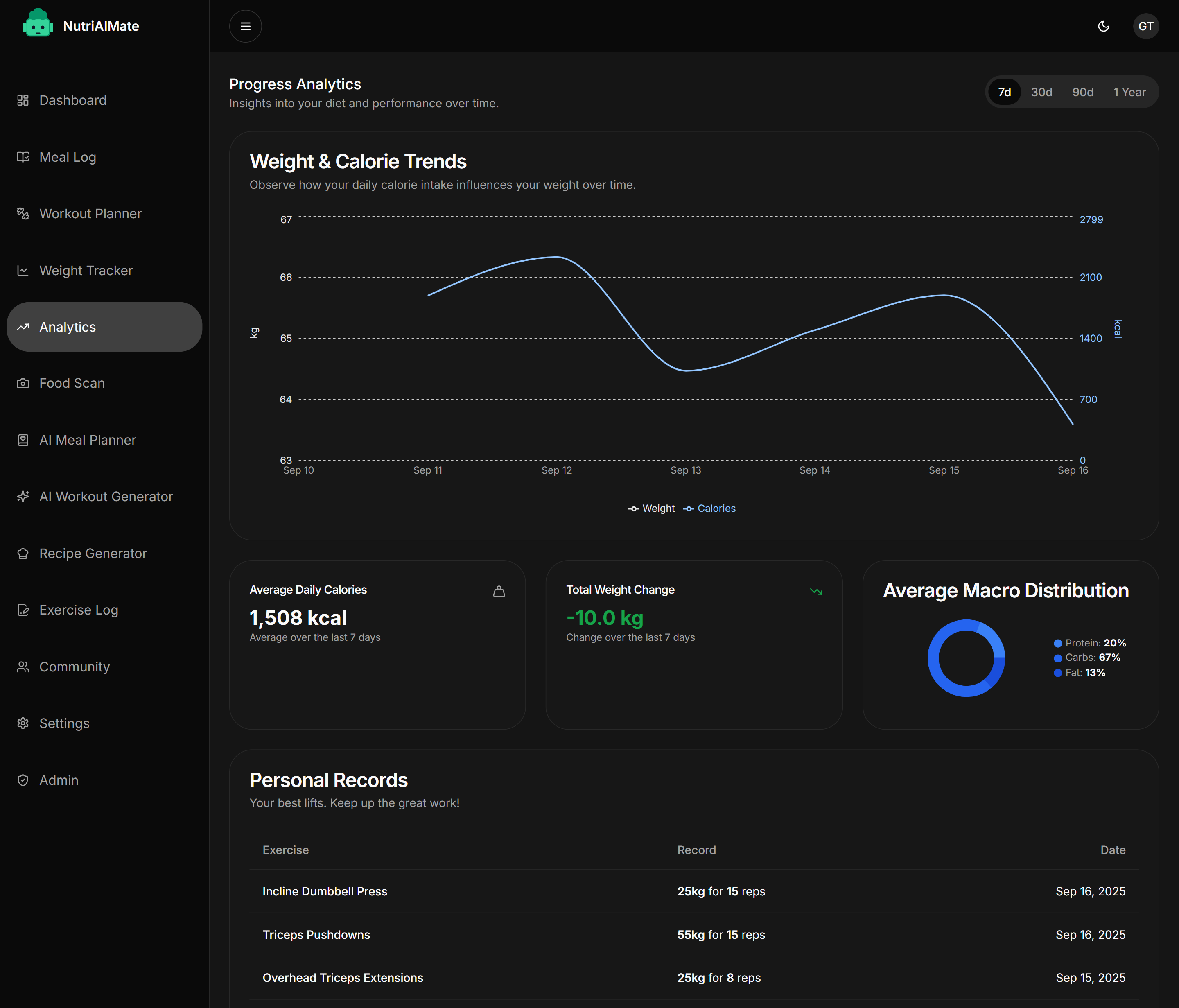Open Exercise Log from the sidebar
This screenshot has width=1179, height=1008.
coord(79,610)
